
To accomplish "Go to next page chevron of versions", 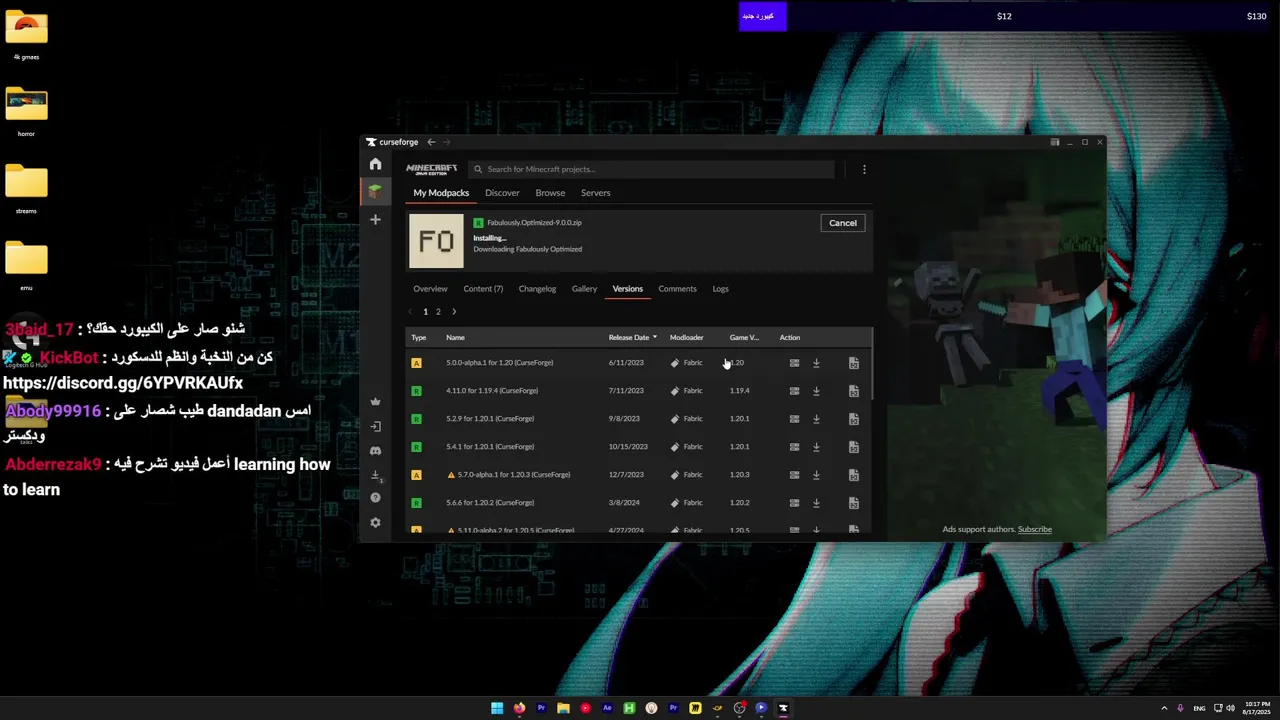I will [x=454, y=312].
